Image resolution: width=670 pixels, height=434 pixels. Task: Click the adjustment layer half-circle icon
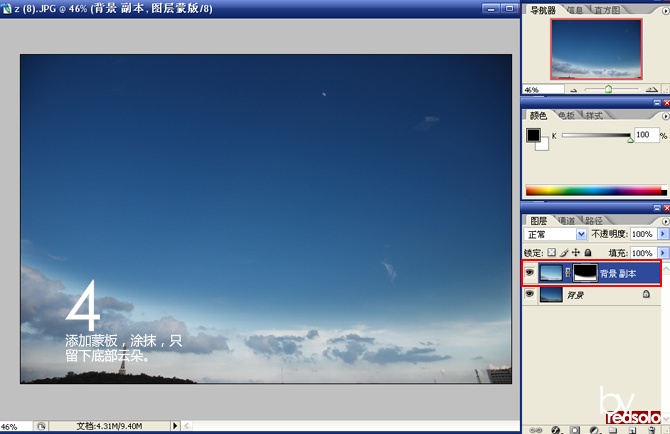pos(594,430)
